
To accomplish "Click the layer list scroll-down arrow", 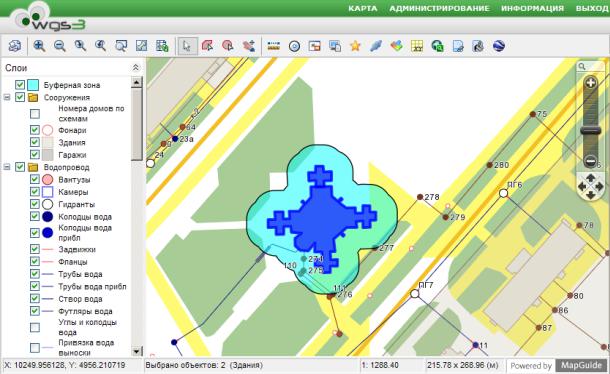I will 137,351.
